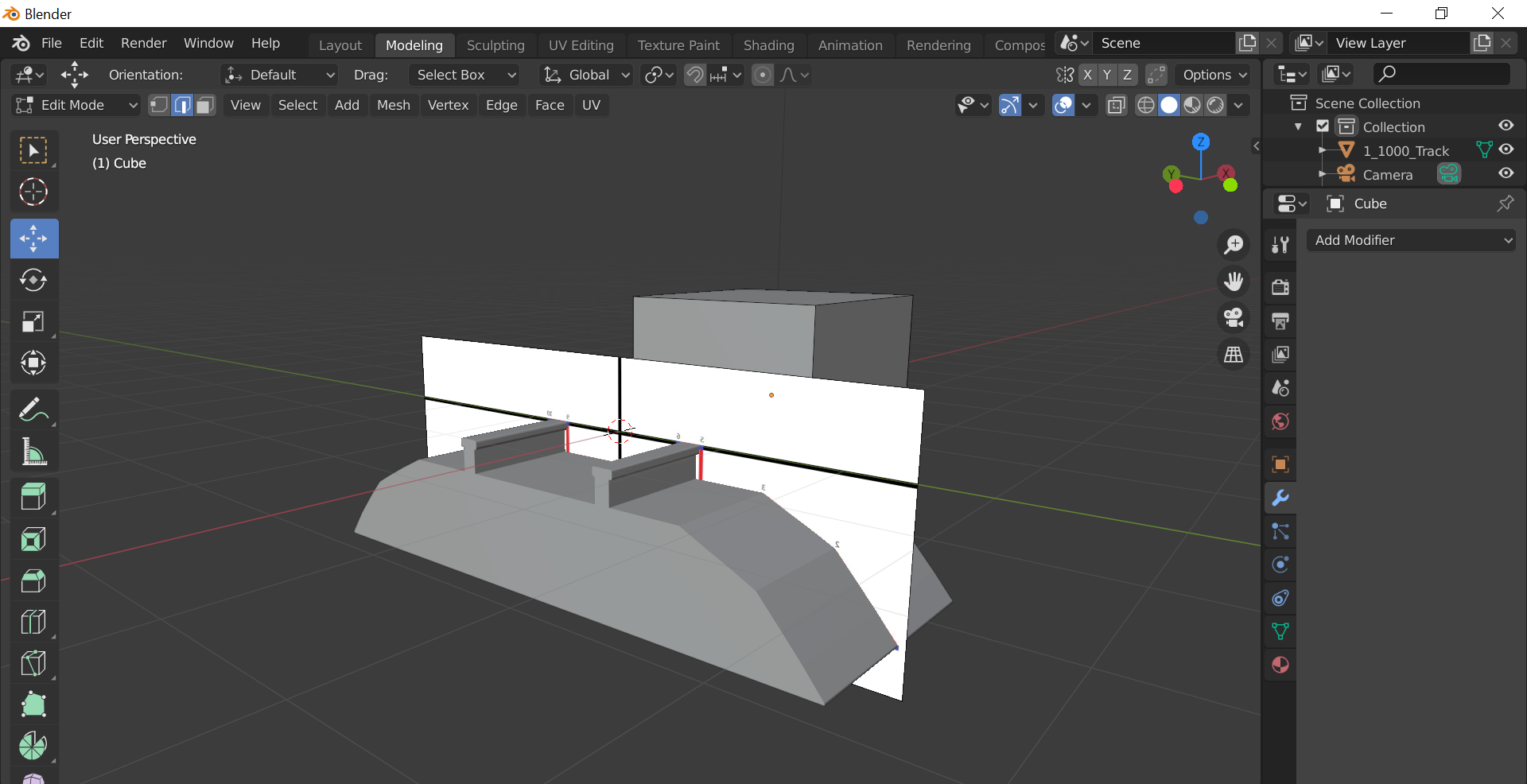Select the 3D Cursor tool

pyautogui.click(x=33, y=192)
